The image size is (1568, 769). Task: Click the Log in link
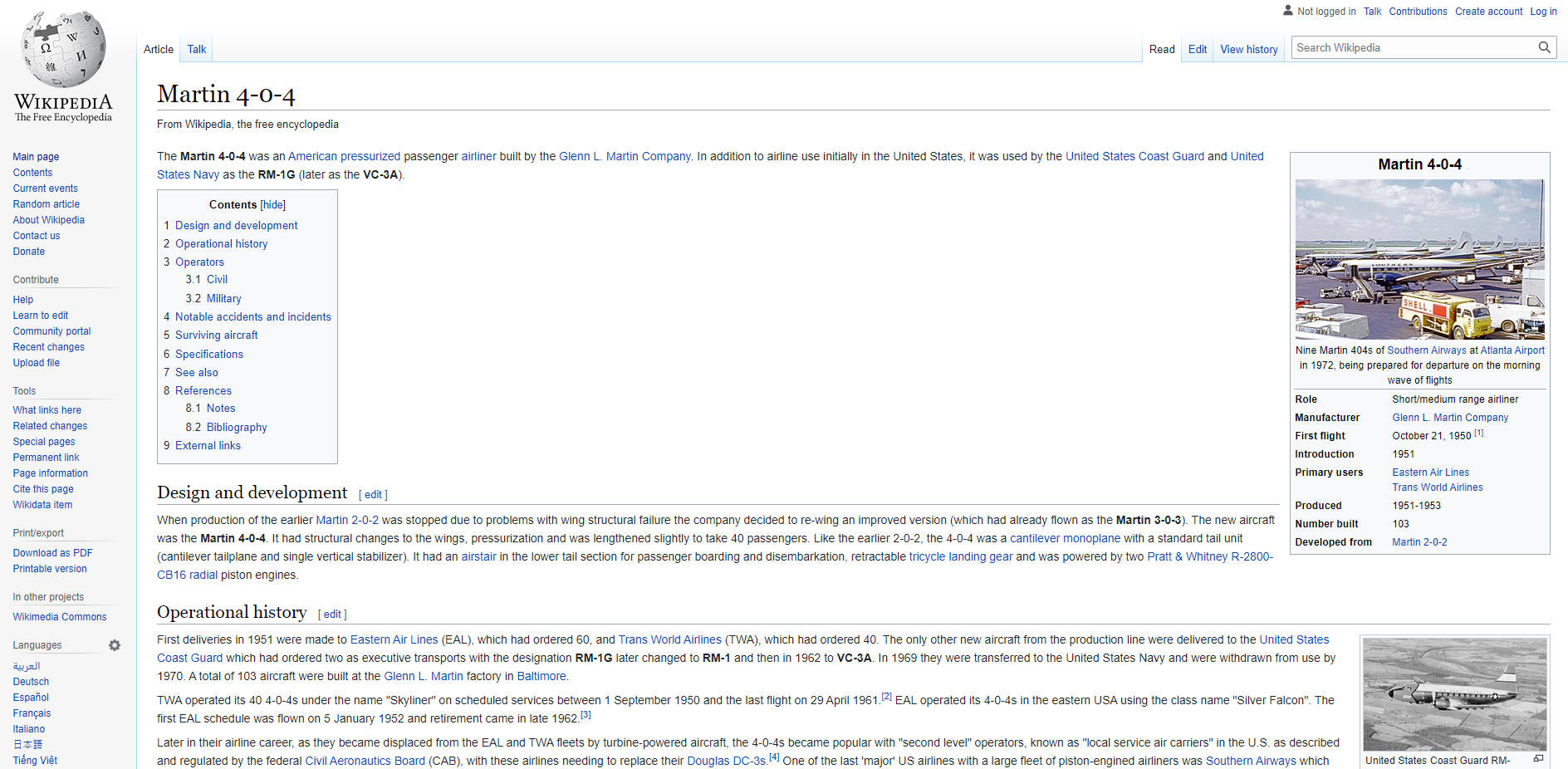tap(1543, 12)
